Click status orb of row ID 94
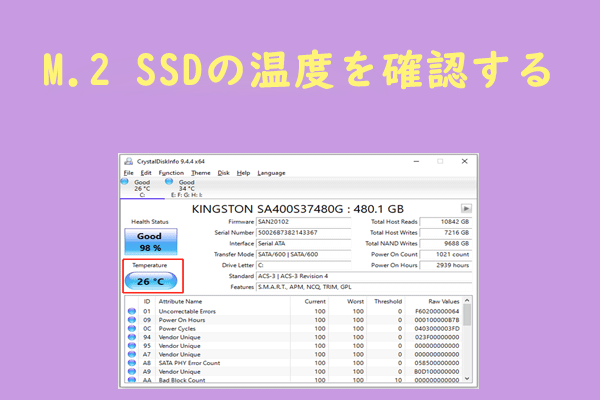Viewport: 600px width, 400px height. tap(132, 337)
